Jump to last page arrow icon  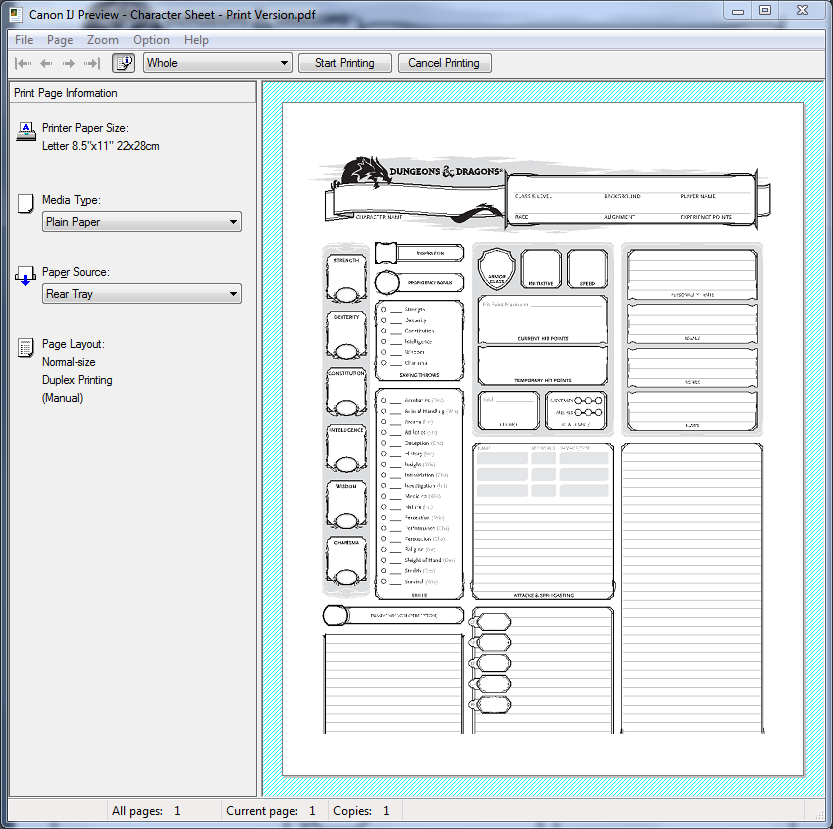(x=92, y=63)
